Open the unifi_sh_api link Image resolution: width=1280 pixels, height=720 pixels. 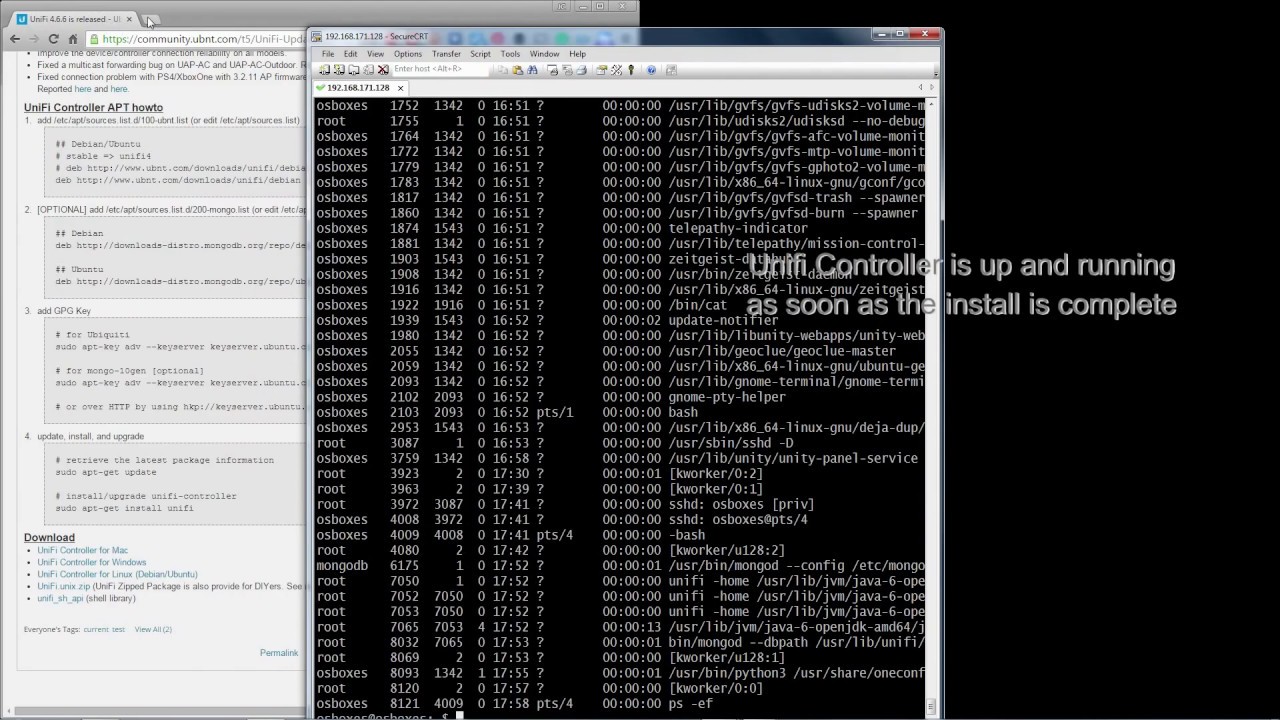(60, 598)
